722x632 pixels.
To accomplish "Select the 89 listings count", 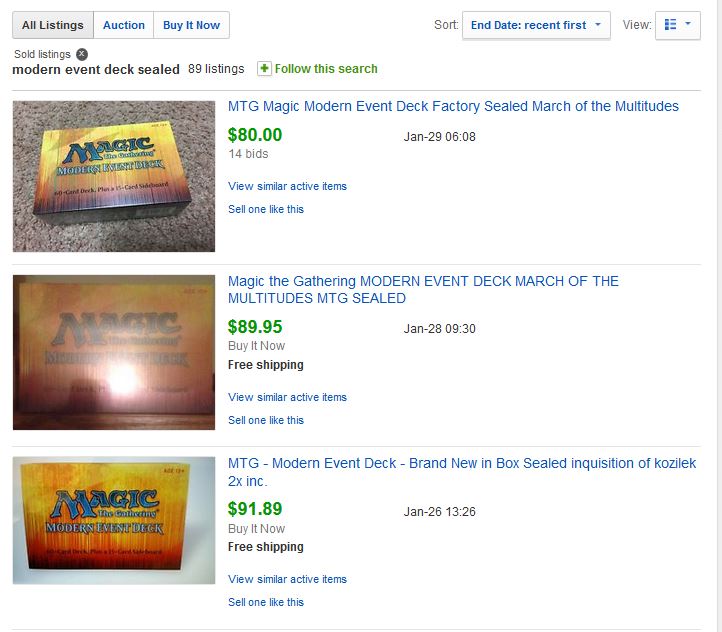I will pyautogui.click(x=216, y=69).
